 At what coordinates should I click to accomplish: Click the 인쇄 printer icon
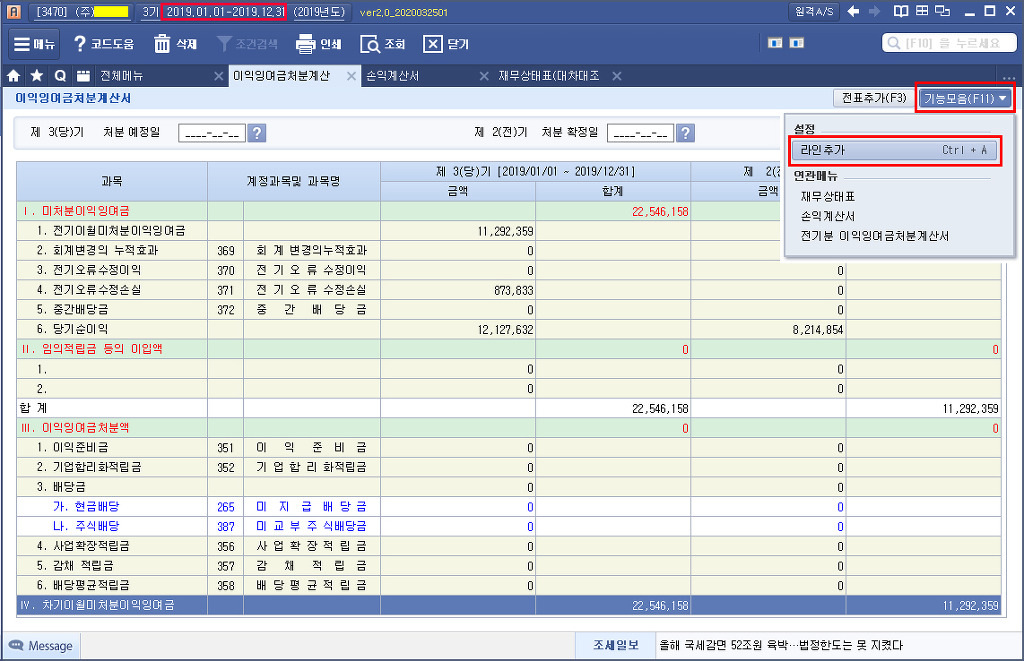point(307,44)
